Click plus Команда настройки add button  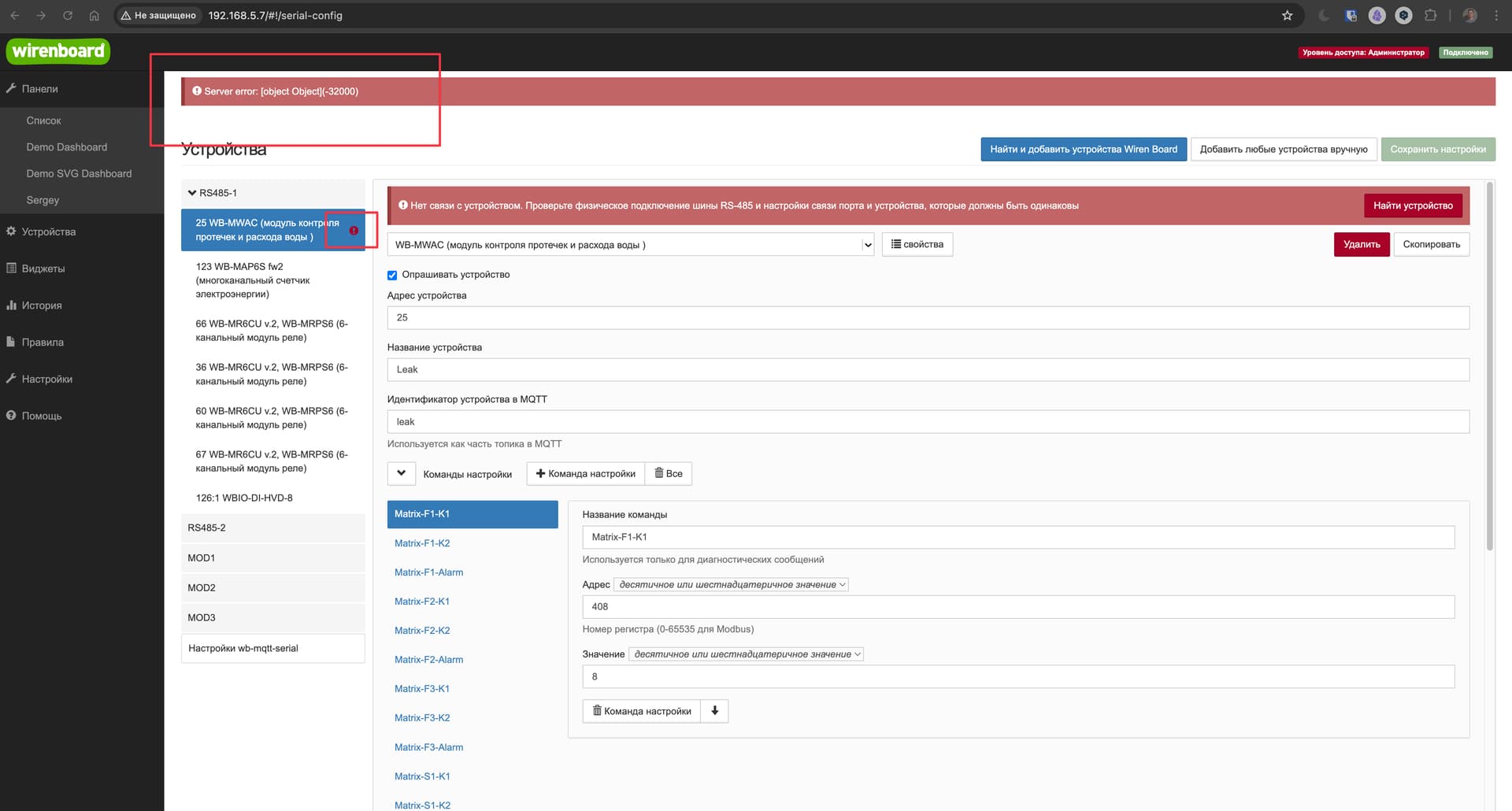[585, 473]
